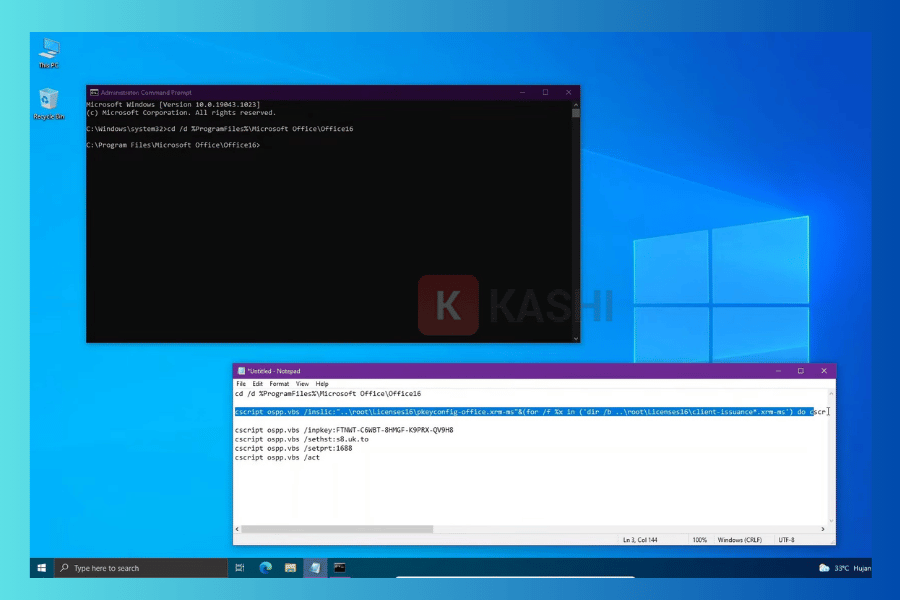The width and height of the screenshot is (900, 600).
Task: Open File Explorer from the taskbar
Action: coord(290,568)
